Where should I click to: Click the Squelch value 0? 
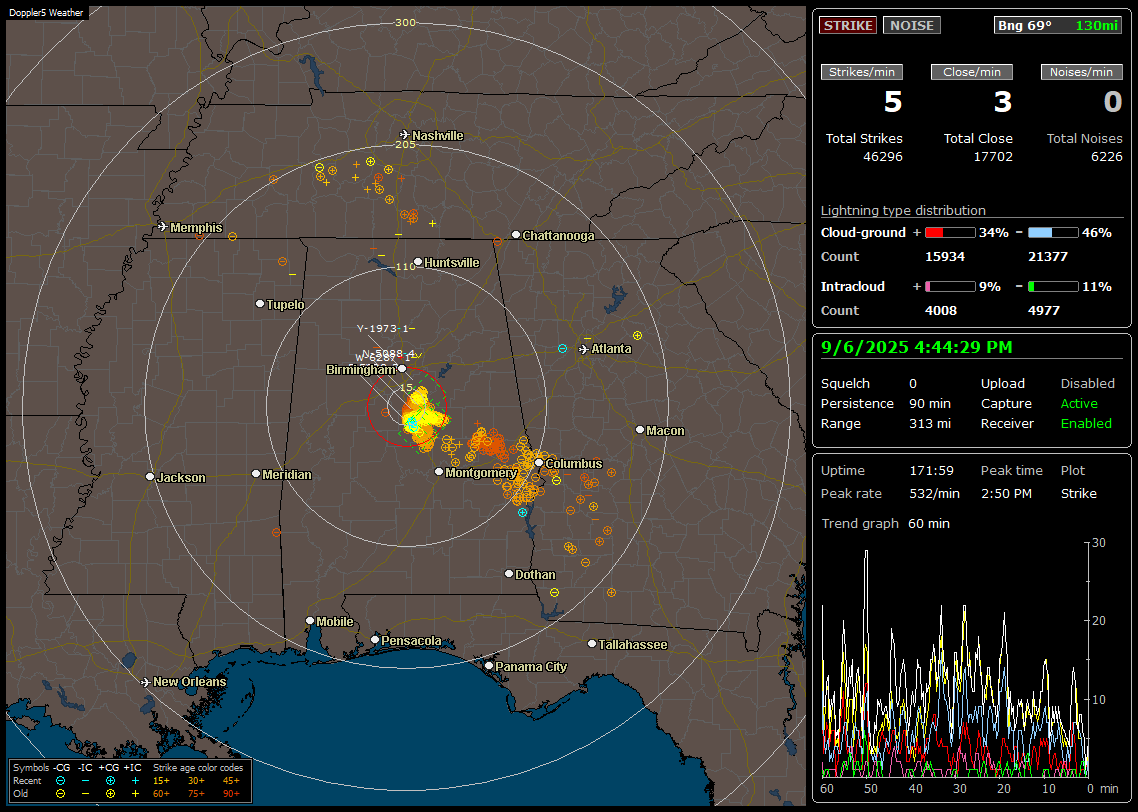[913, 384]
